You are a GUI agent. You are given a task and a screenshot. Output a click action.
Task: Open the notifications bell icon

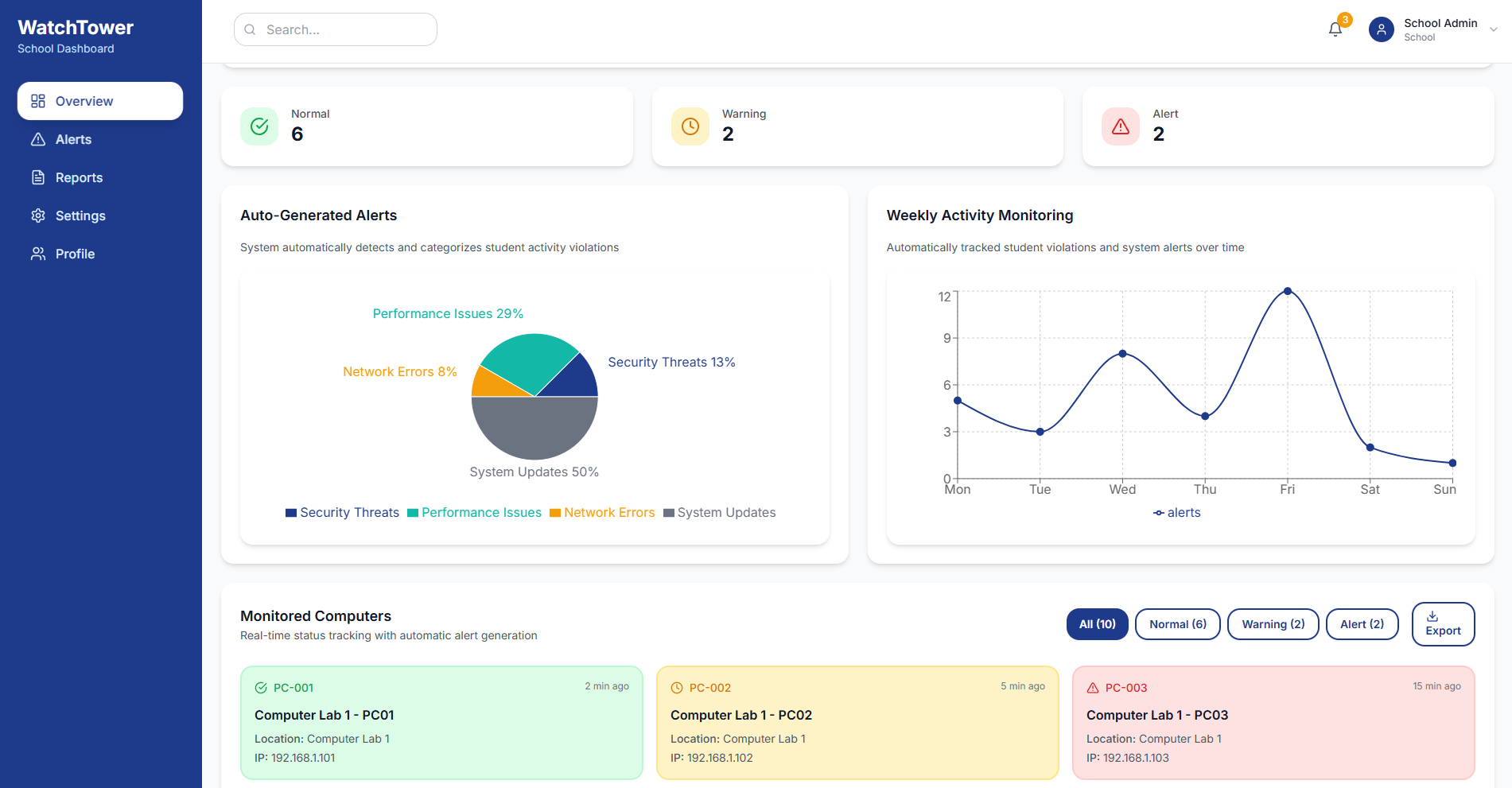[x=1335, y=29]
